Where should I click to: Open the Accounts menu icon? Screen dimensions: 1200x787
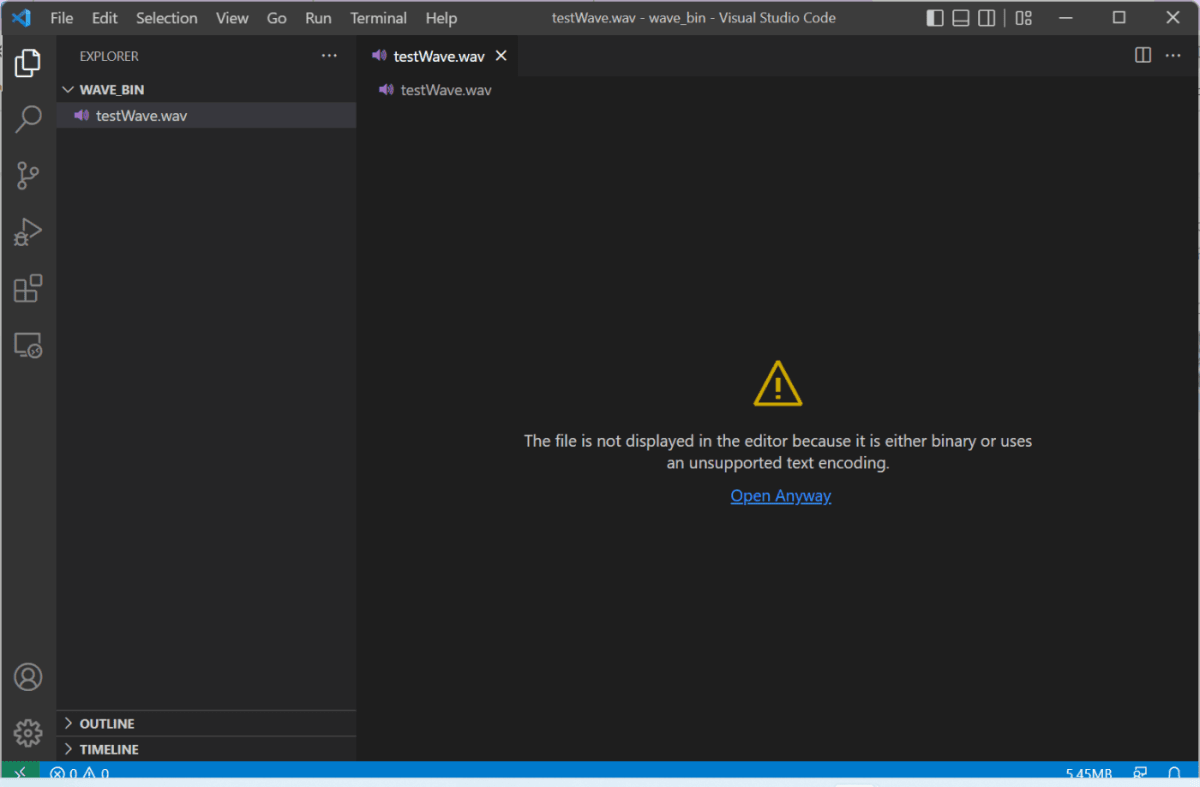coord(28,677)
